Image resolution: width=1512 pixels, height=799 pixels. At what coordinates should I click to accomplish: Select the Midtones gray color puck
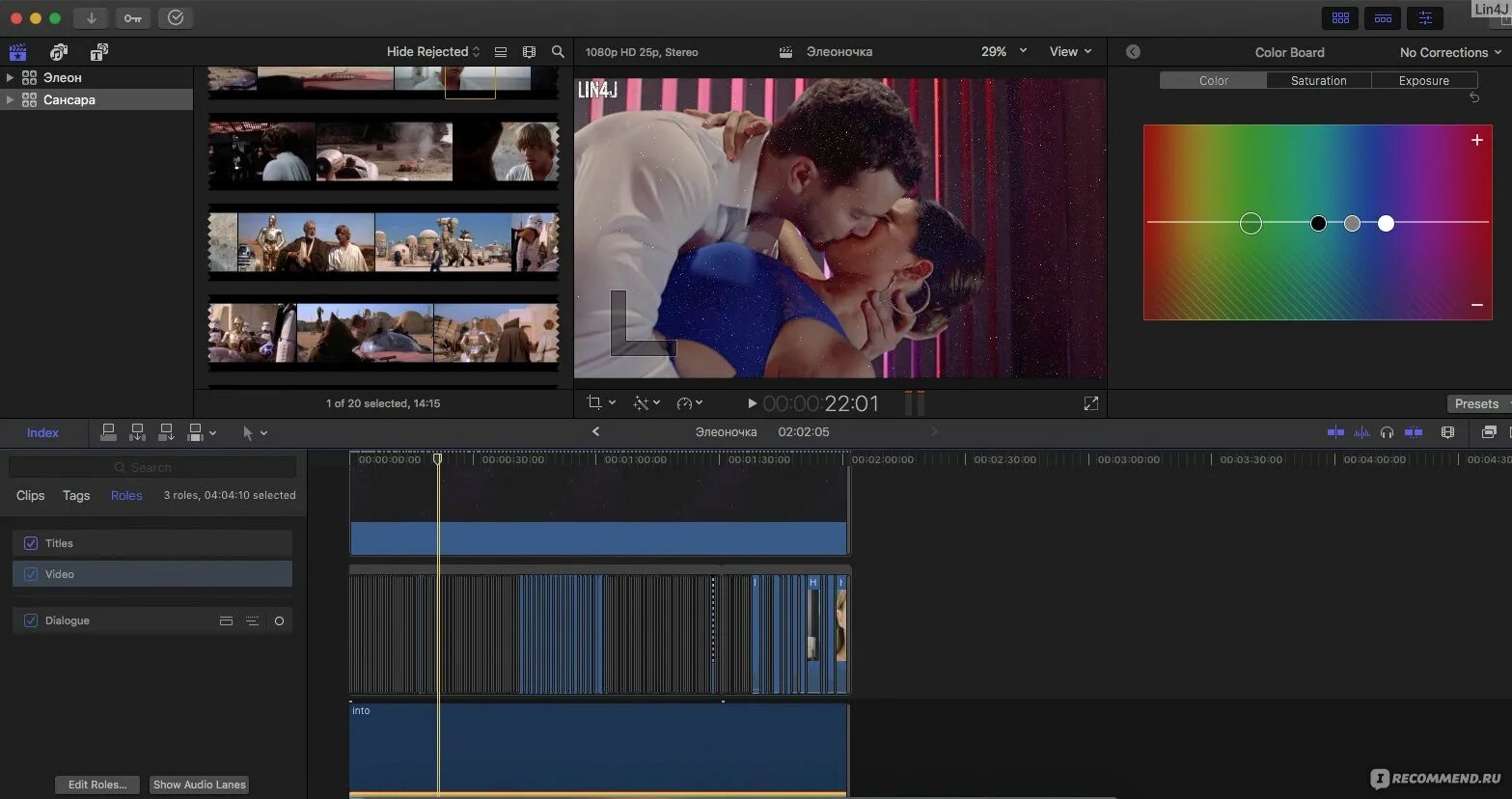click(x=1352, y=223)
